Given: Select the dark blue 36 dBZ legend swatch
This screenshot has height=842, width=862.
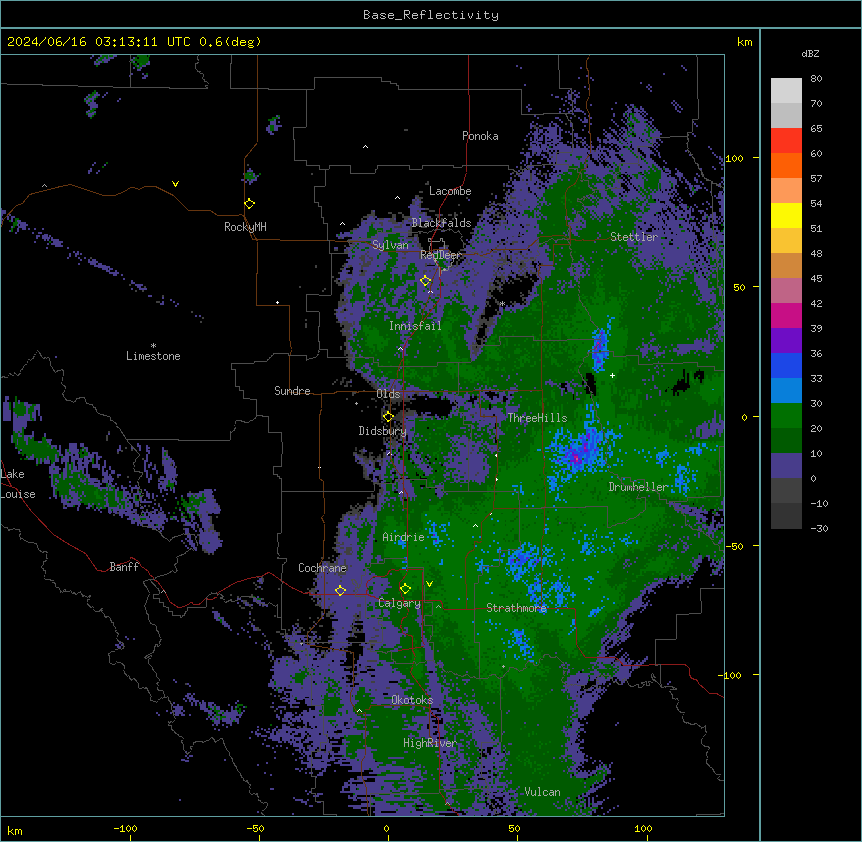Looking at the screenshot, I should (786, 365).
